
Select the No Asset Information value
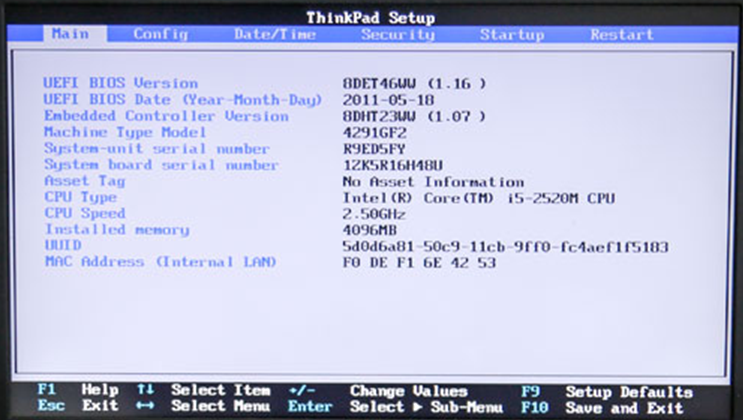pos(434,182)
